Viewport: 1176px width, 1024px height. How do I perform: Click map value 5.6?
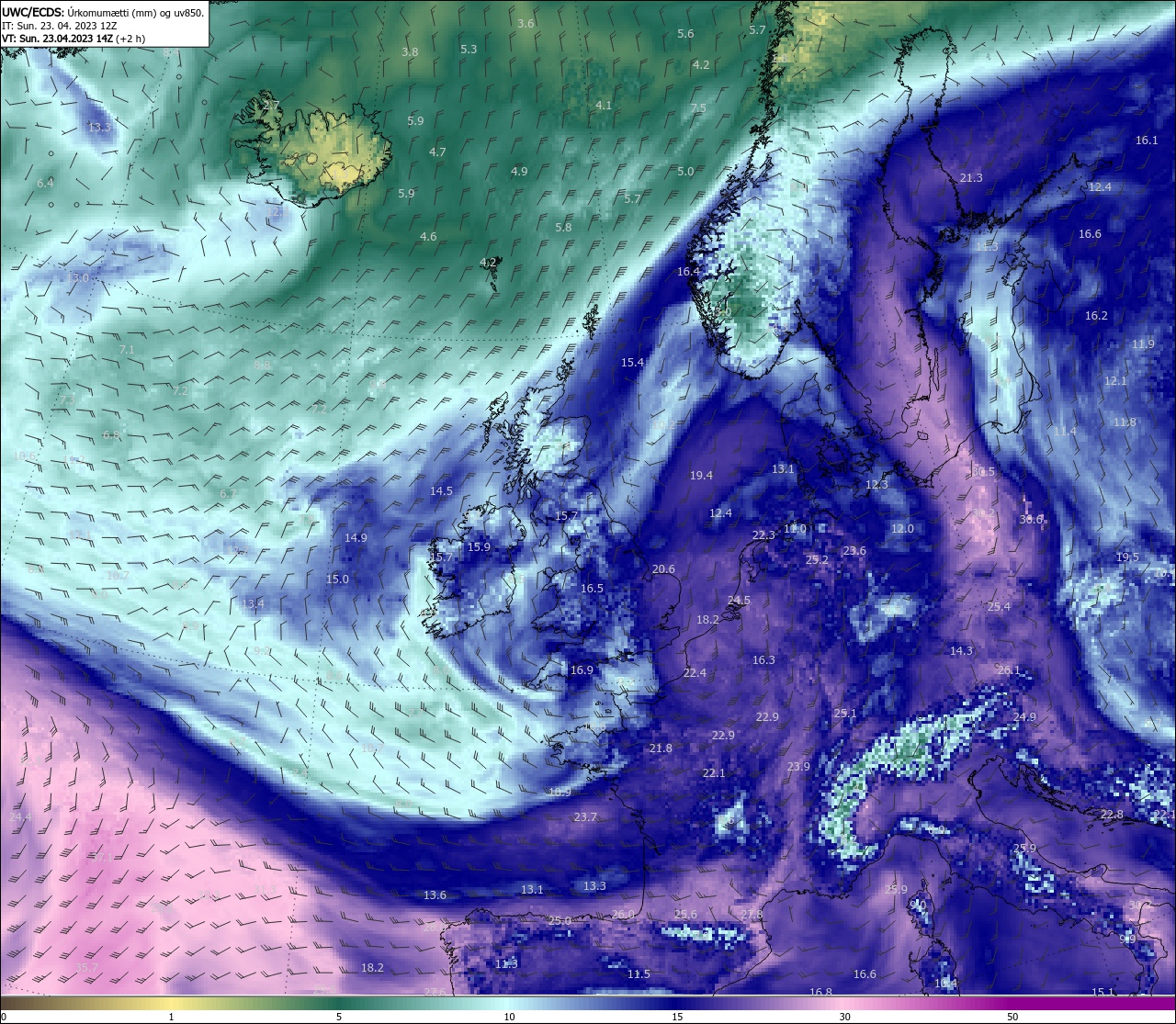point(685,33)
